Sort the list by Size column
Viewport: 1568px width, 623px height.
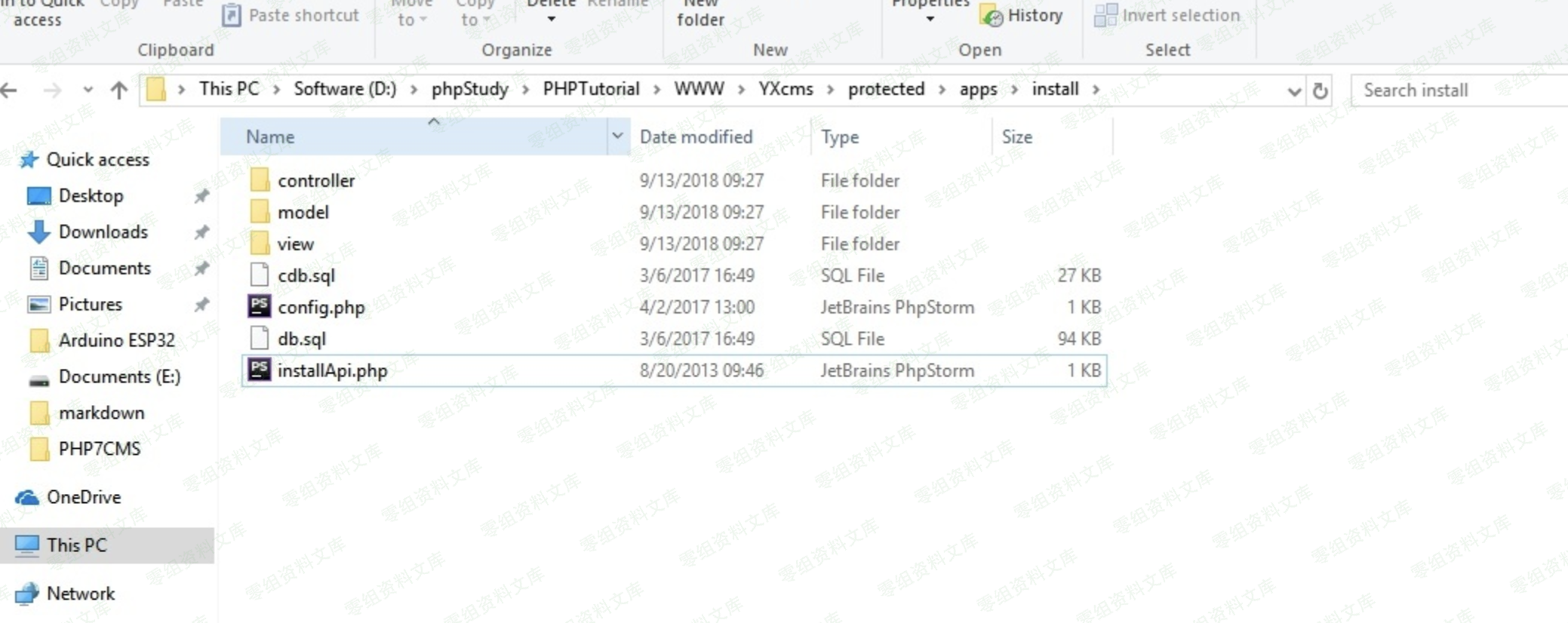pos(1016,137)
